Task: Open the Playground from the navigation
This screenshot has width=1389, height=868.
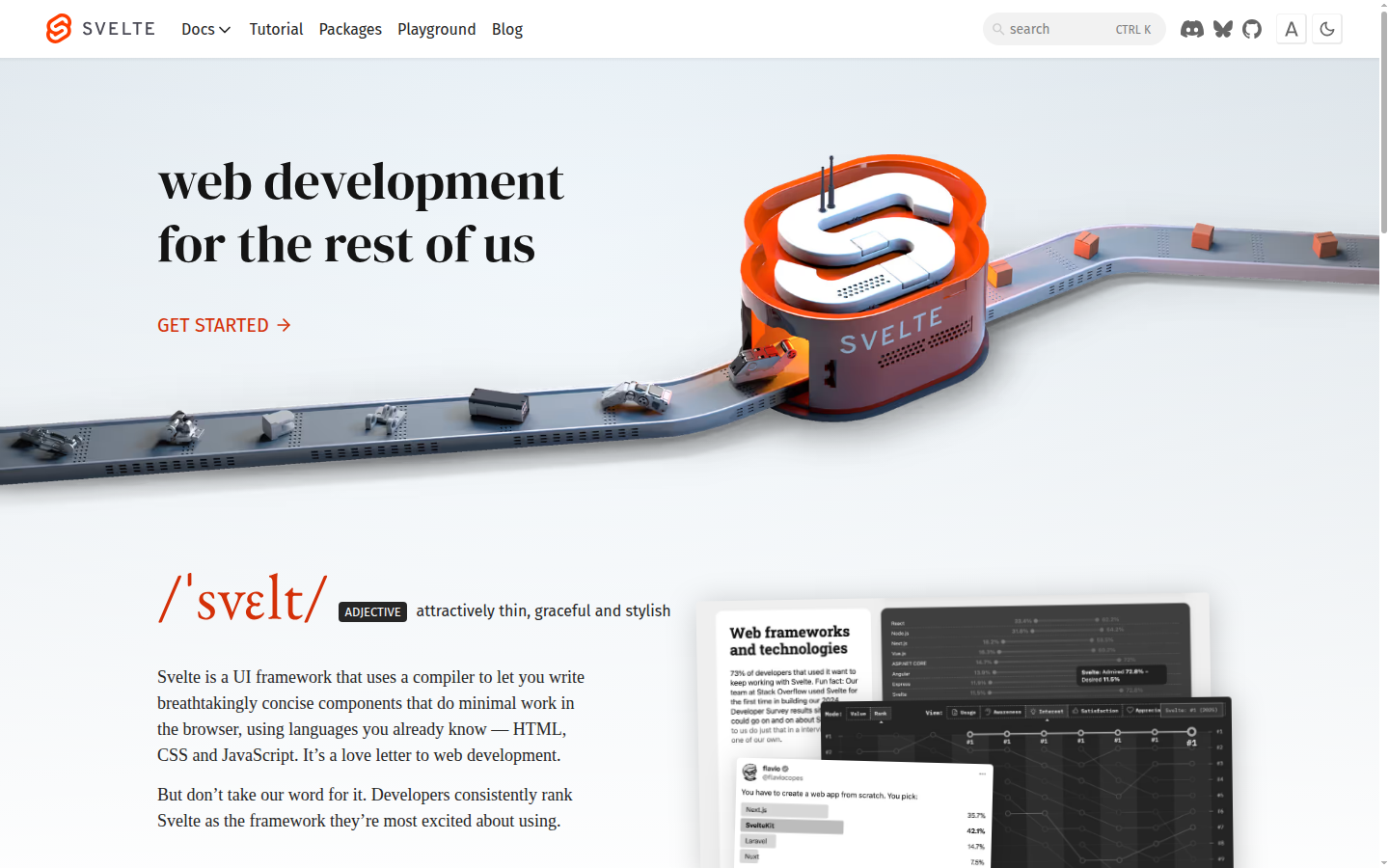Action: (x=436, y=29)
